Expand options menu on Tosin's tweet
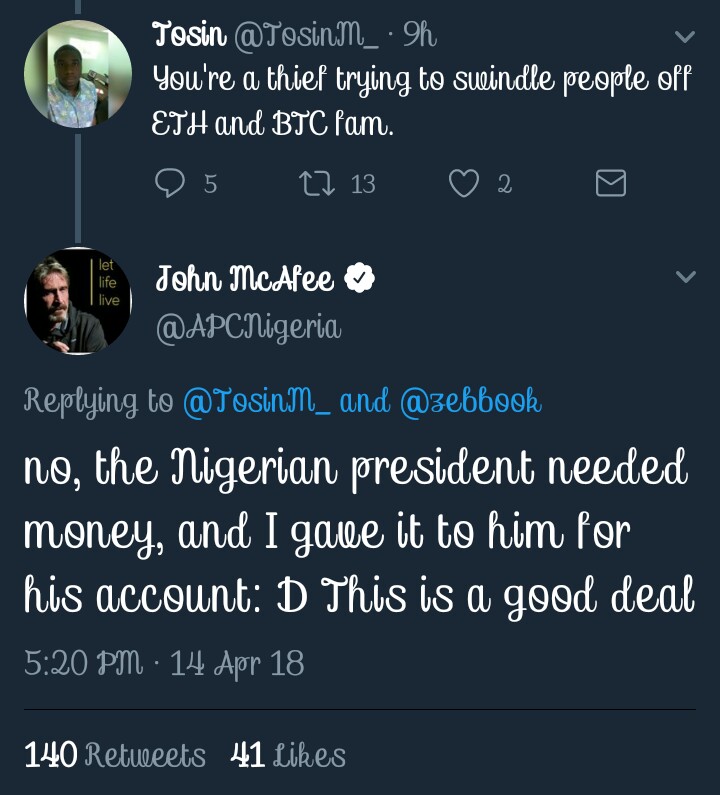The image size is (720, 795). click(685, 37)
